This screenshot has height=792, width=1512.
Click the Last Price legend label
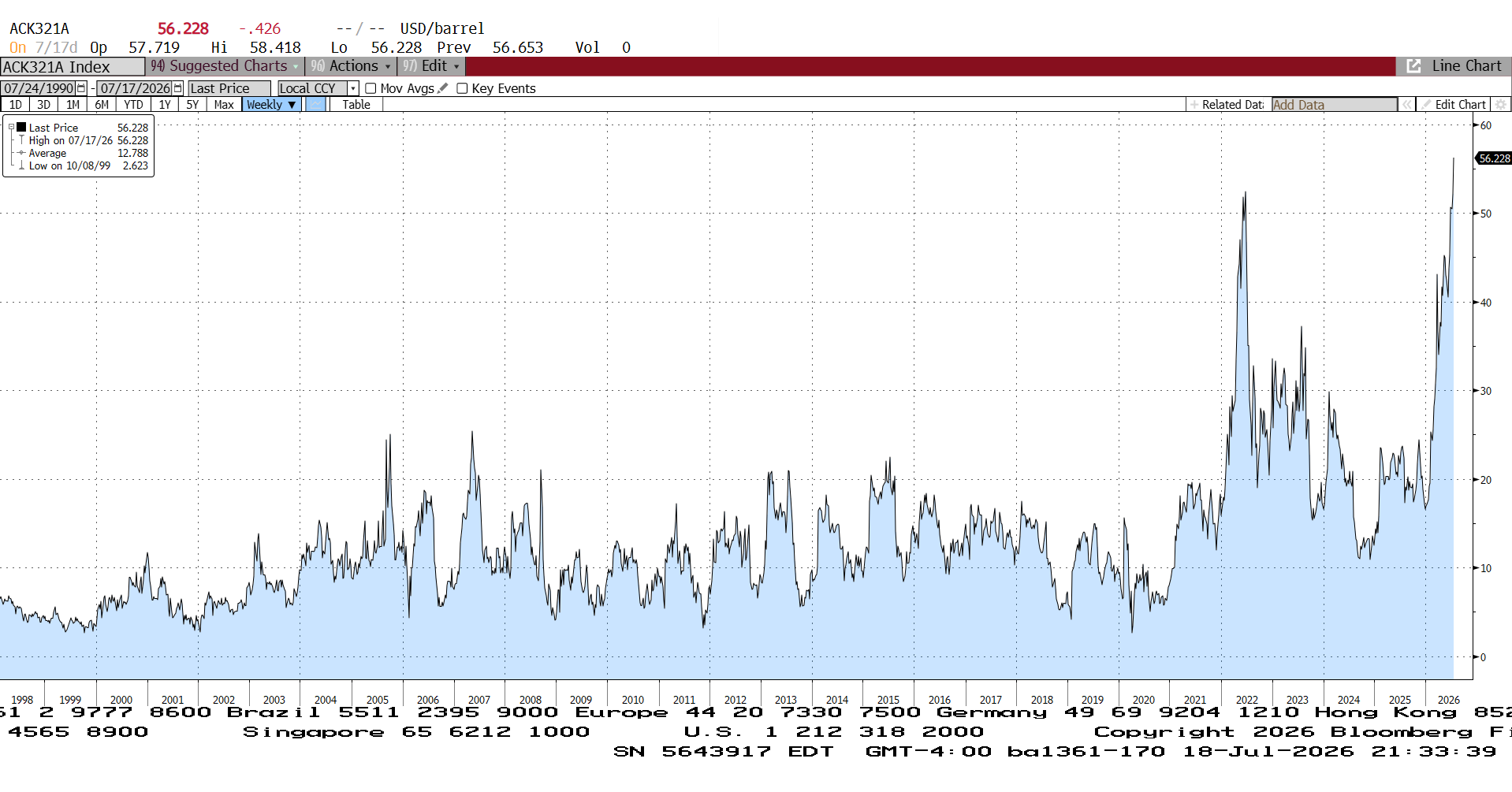(54, 128)
